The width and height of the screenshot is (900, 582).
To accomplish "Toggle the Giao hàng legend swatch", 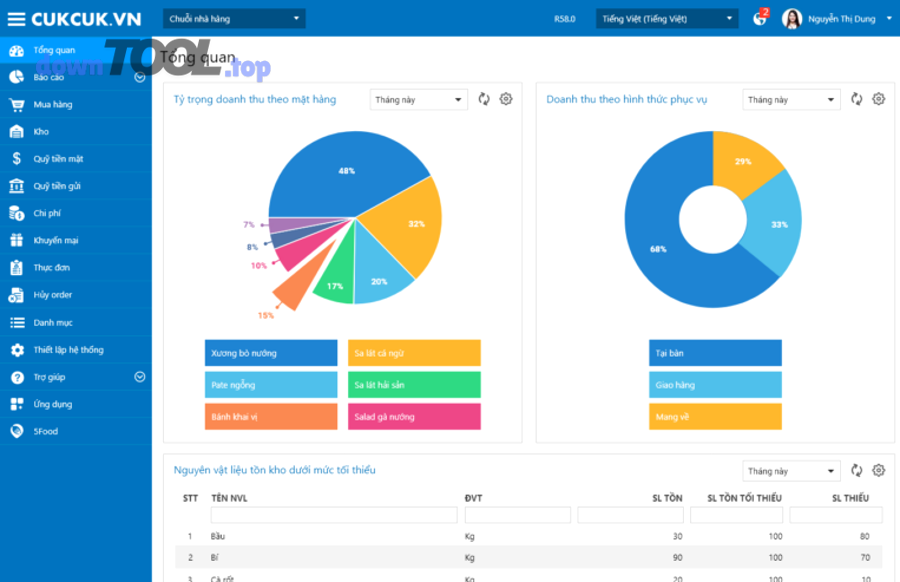I will point(714,385).
